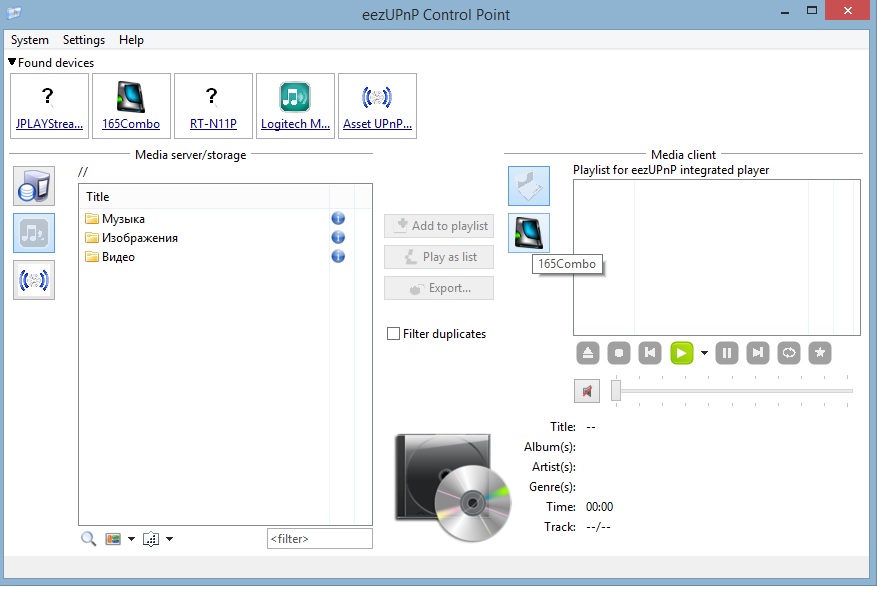Open the Видео folder
Image resolution: width=877 pixels, height=593 pixels.
click(x=110, y=257)
